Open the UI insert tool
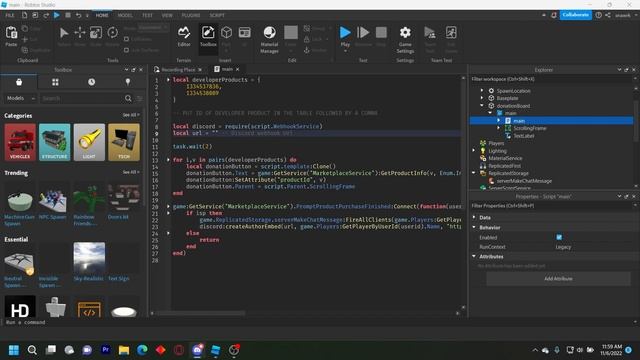Screen dimensions: 640x360 (244, 33)
